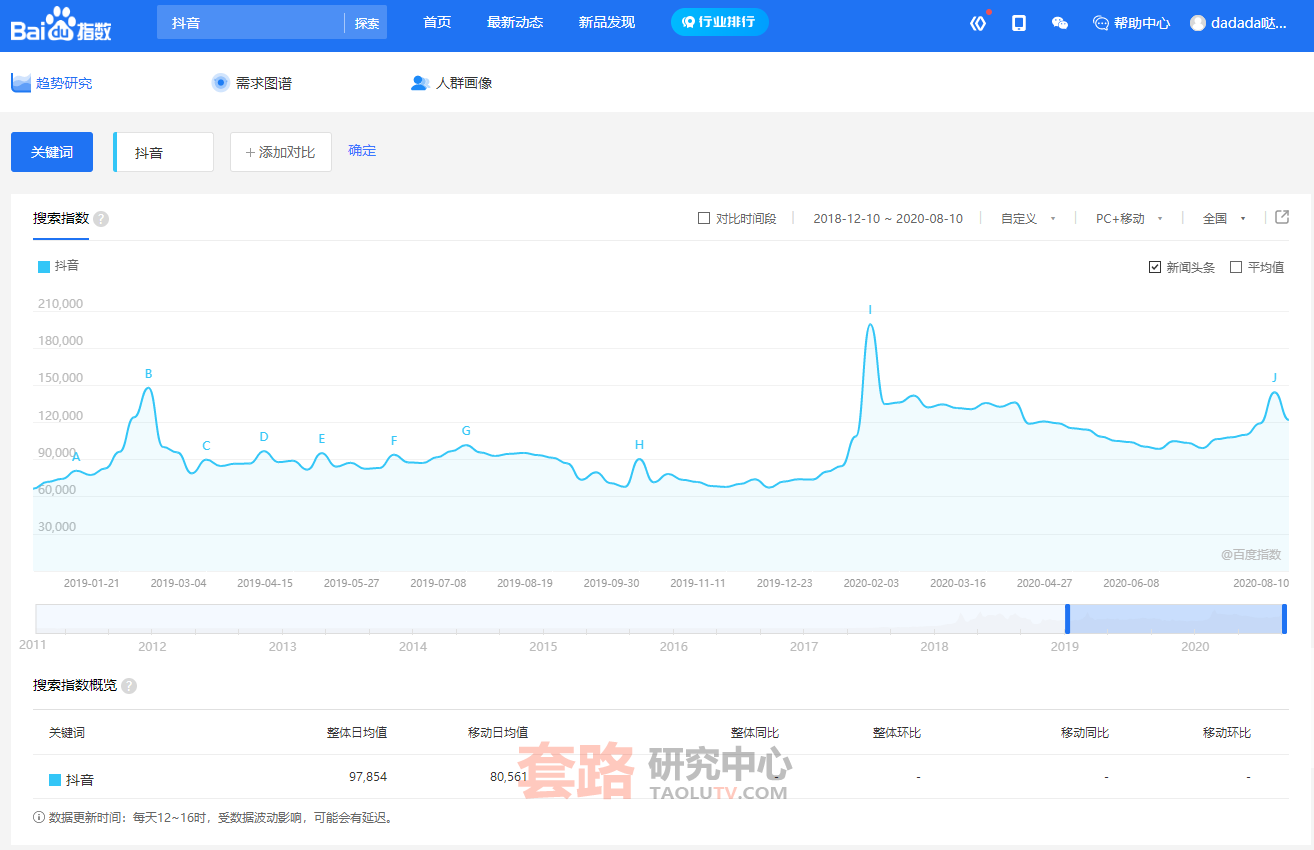Image resolution: width=1314 pixels, height=850 pixels.
Task: Click the left handle of timeline range slider
Action: tap(1067, 619)
